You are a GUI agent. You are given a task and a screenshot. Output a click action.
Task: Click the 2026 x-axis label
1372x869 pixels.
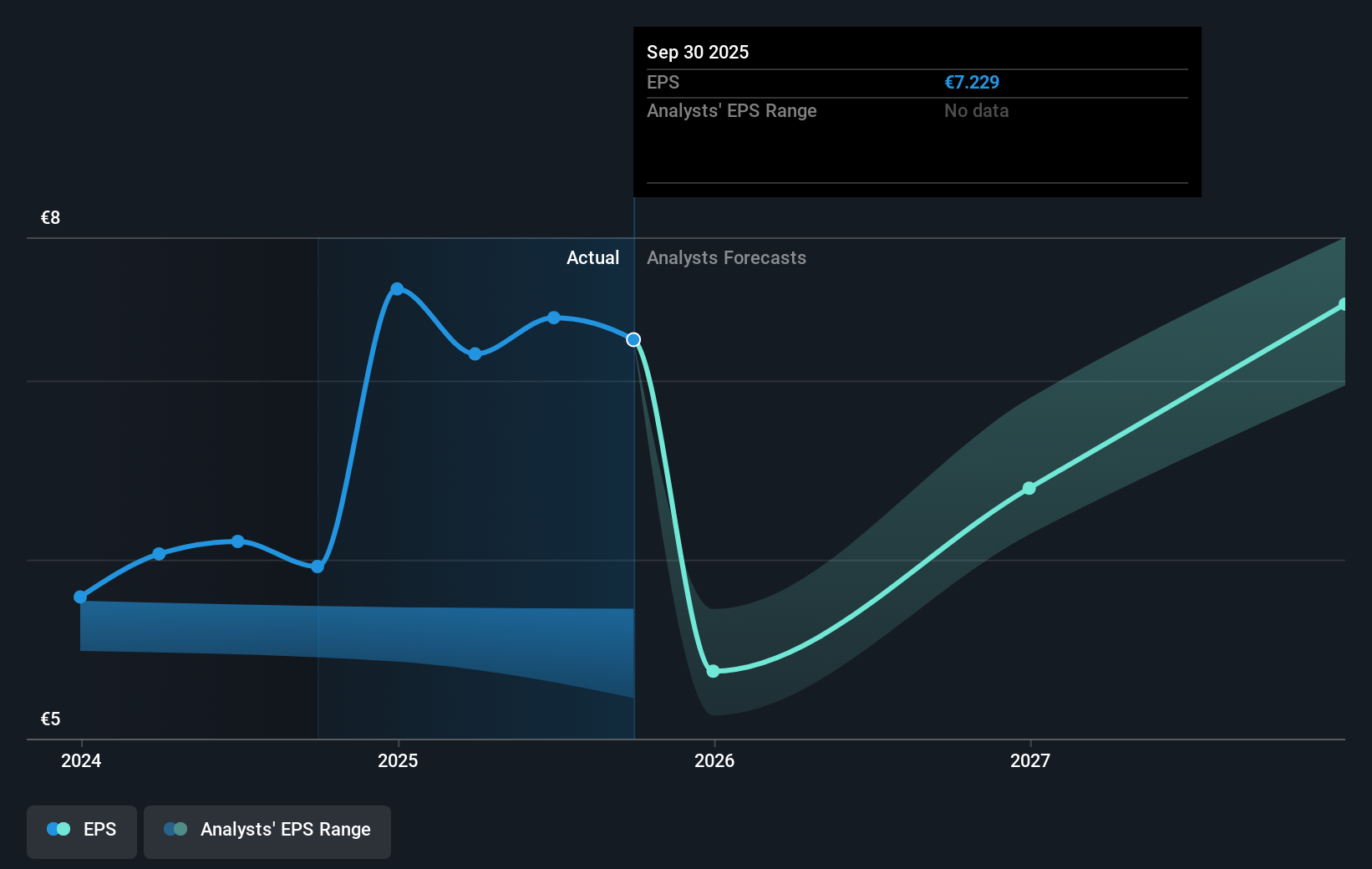point(714,760)
